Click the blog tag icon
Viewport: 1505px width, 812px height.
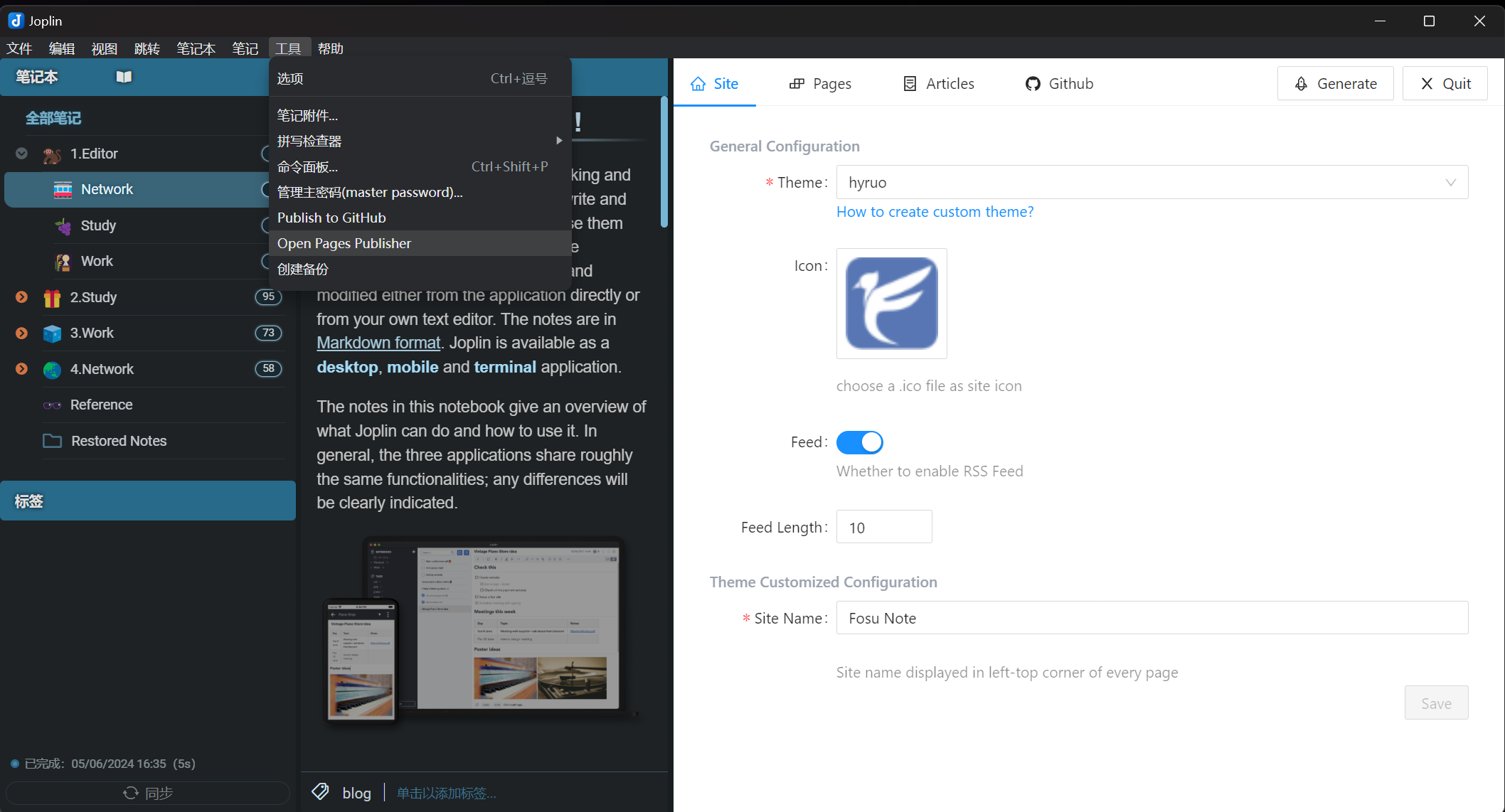coord(321,790)
